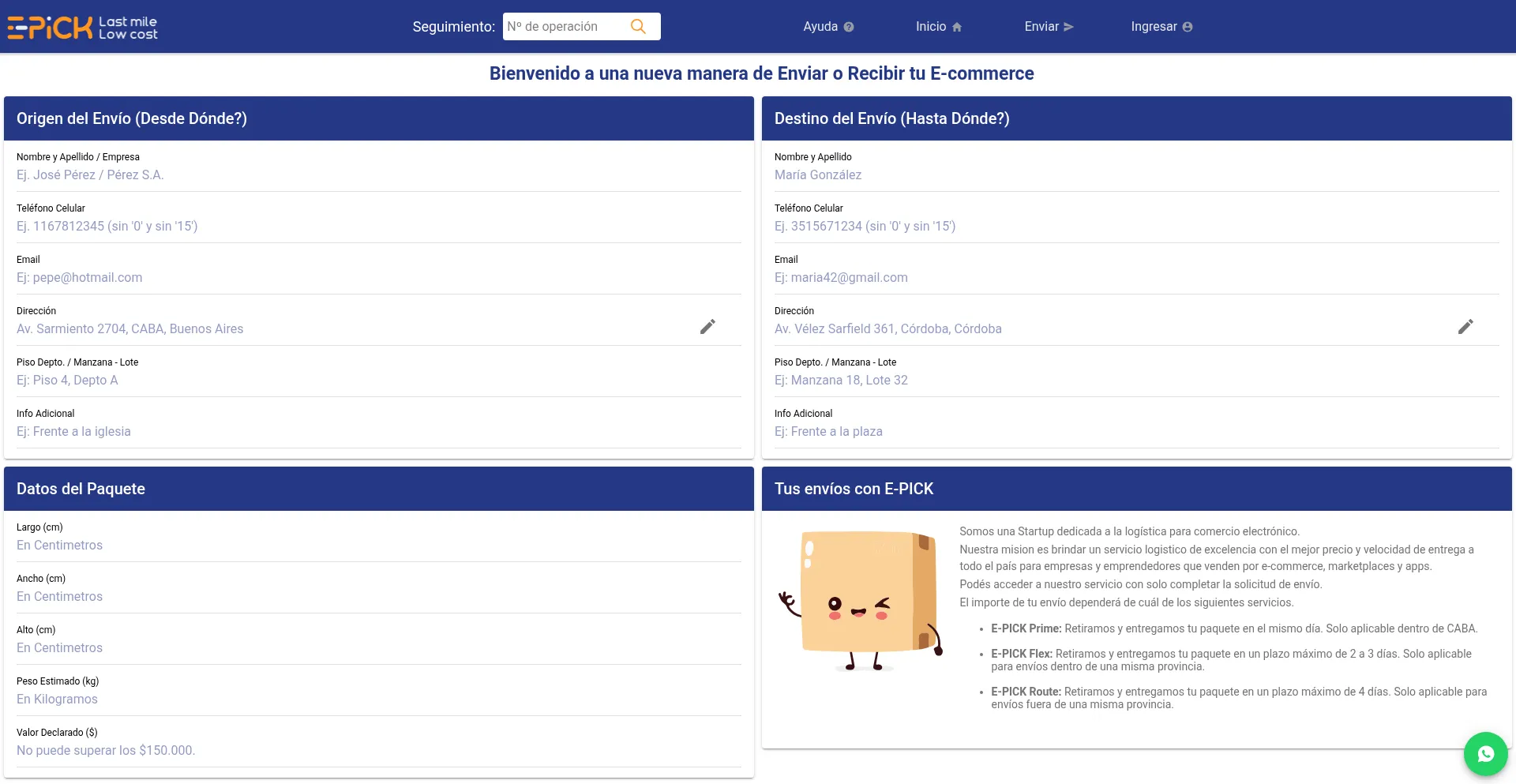Open the WhatsApp chat button

1486,754
